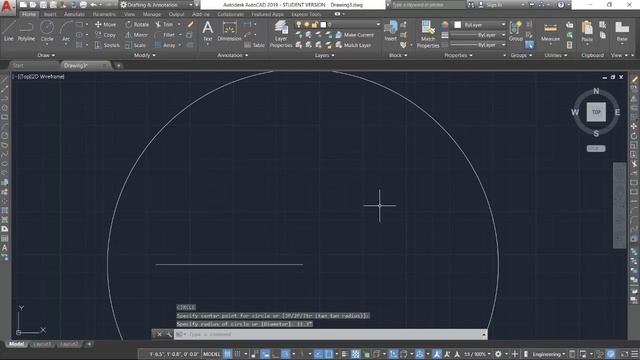
Task: Select the Dimension tool
Action: click(x=229, y=31)
